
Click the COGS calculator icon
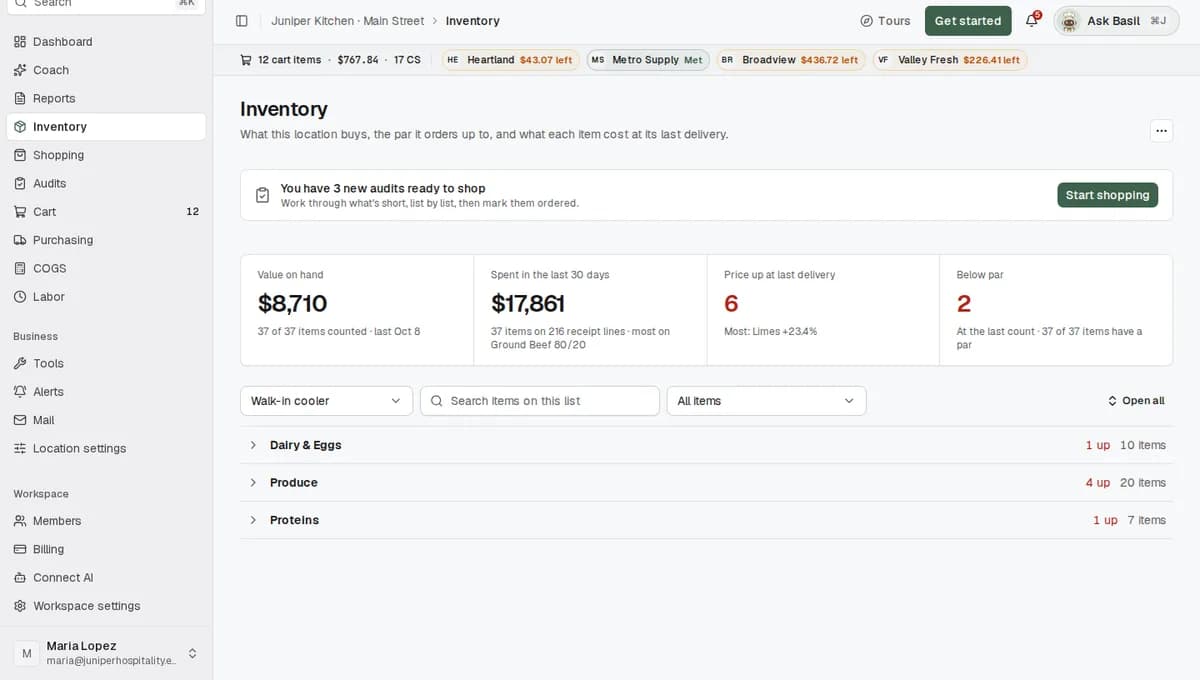pos(20,268)
